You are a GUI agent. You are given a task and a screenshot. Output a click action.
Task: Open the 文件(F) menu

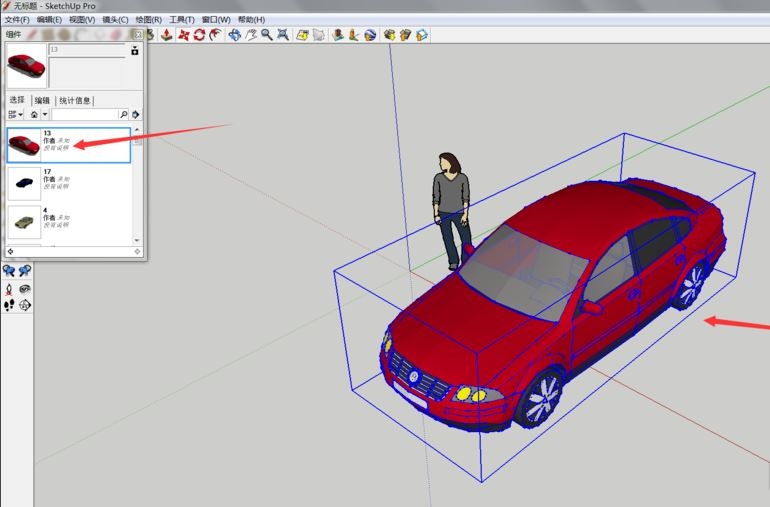coord(17,20)
